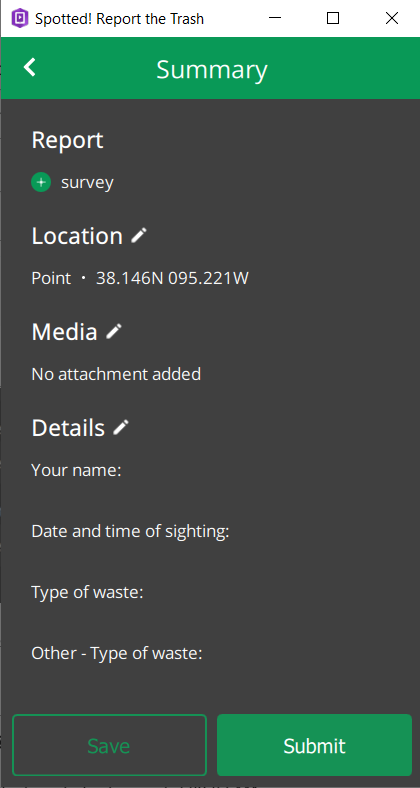Image resolution: width=420 pixels, height=788 pixels.
Task: Click the No attachment added text
Action: [116, 374]
